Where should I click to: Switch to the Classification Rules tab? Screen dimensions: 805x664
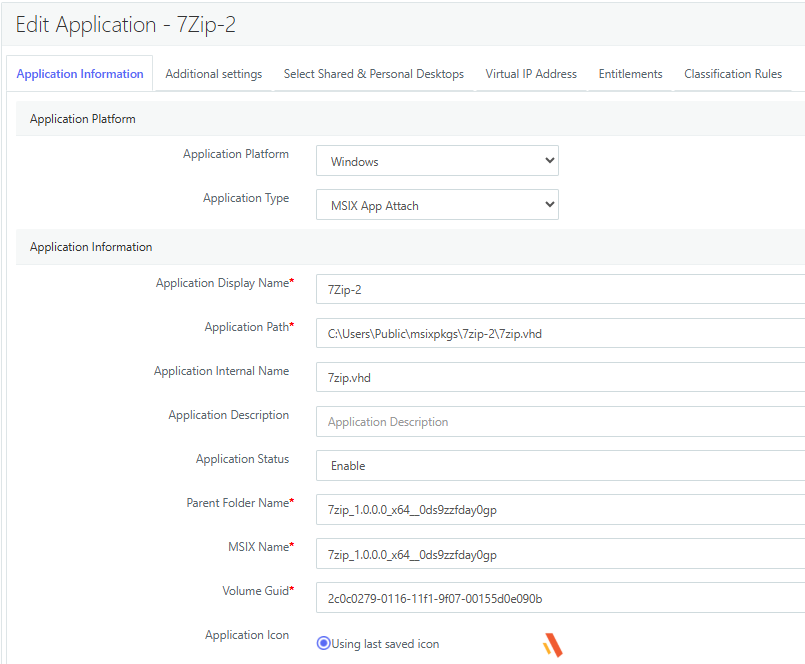click(x=732, y=74)
